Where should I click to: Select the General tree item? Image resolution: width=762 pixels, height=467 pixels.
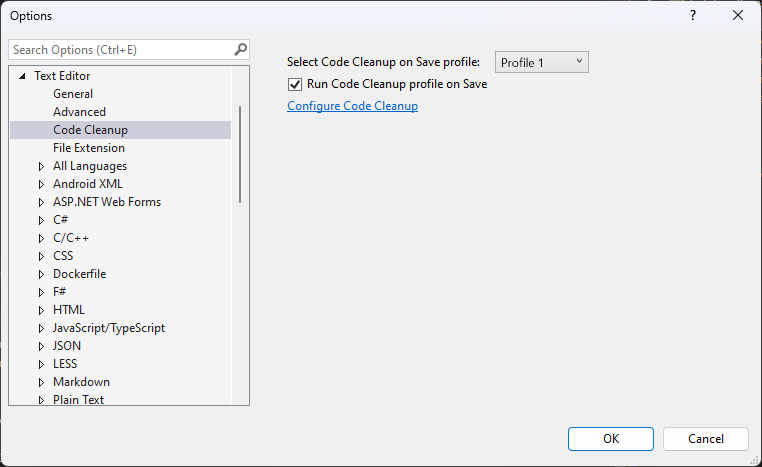(x=73, y=94)
